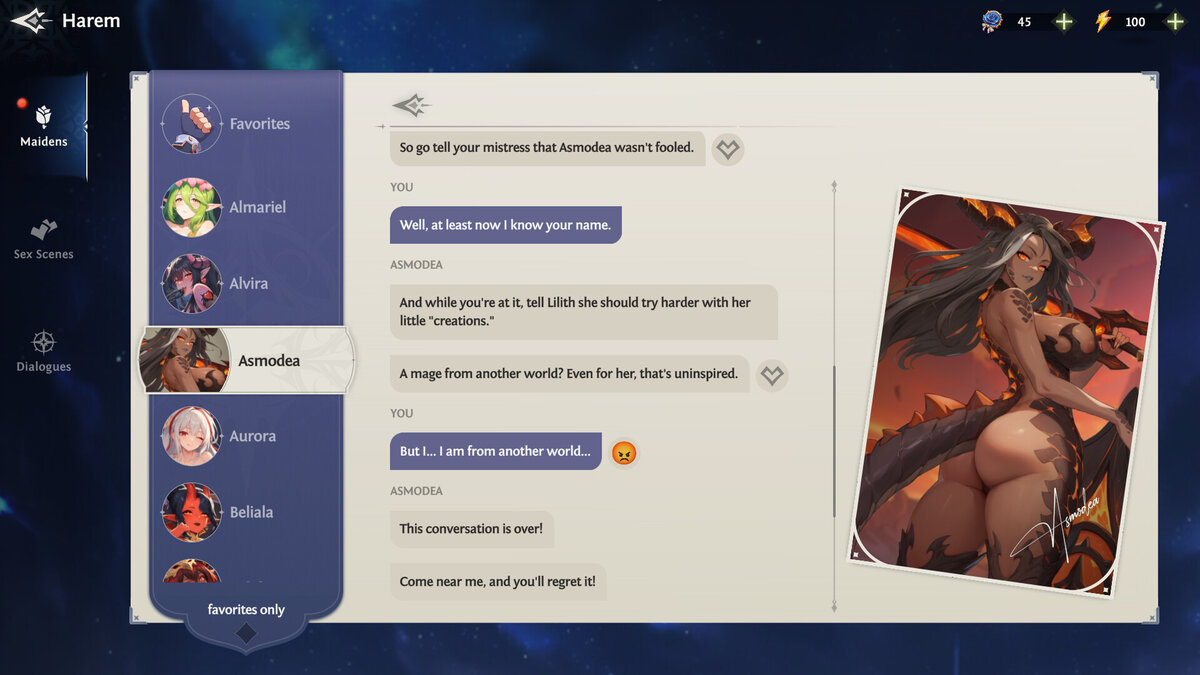Open the signed Asmodea portrait card
The image size is (1200, 675).
1007,390
